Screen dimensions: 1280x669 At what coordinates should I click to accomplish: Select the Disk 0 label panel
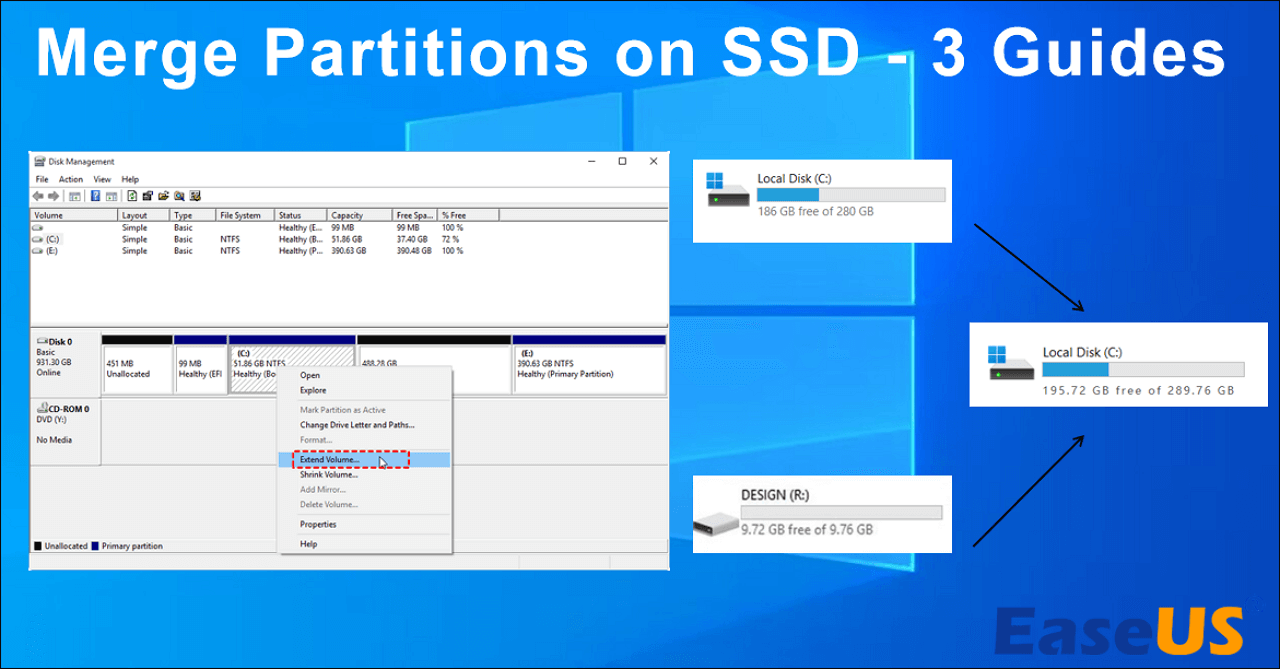pos(65,364)
